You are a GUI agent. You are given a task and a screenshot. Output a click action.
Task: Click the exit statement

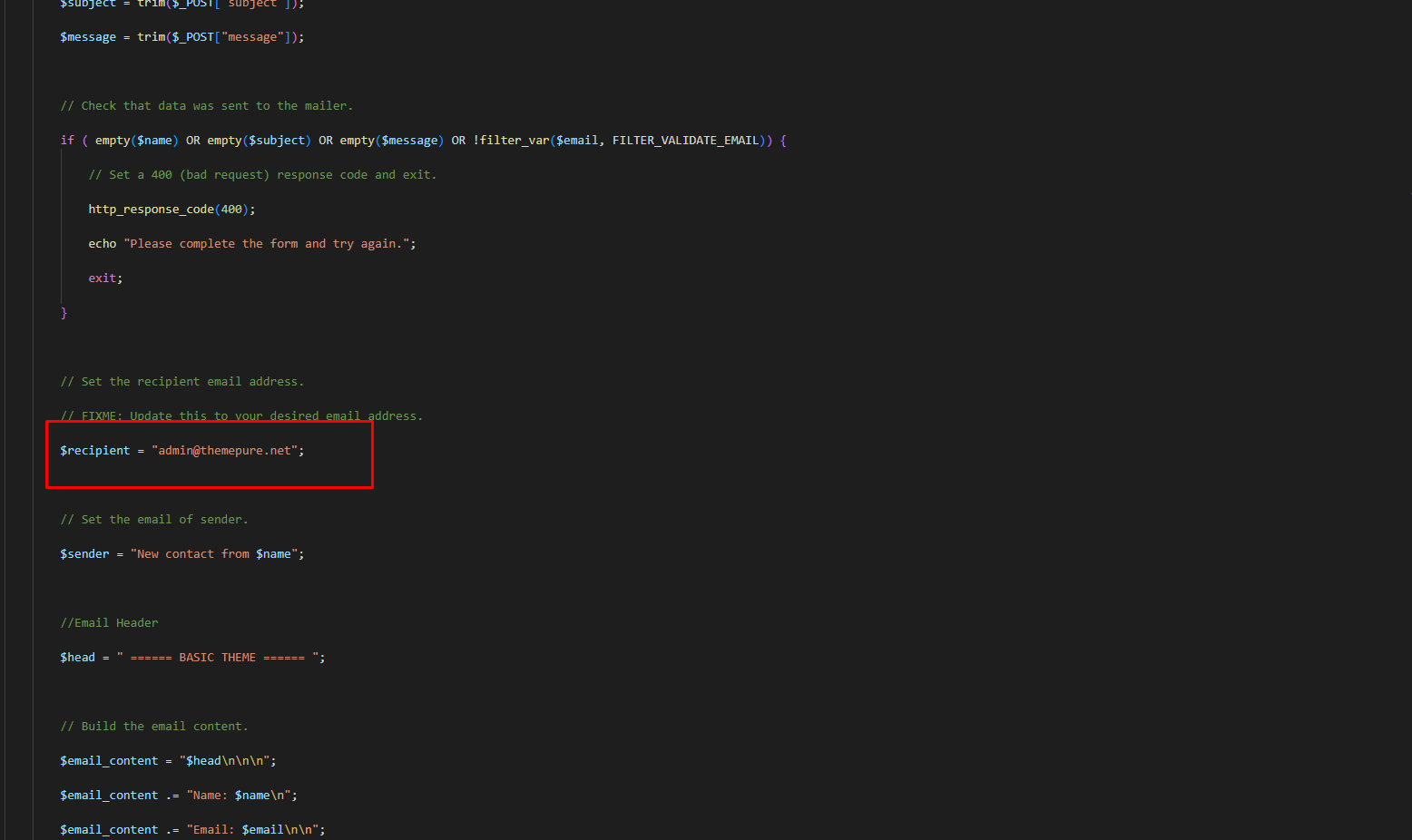coord(103,278)
